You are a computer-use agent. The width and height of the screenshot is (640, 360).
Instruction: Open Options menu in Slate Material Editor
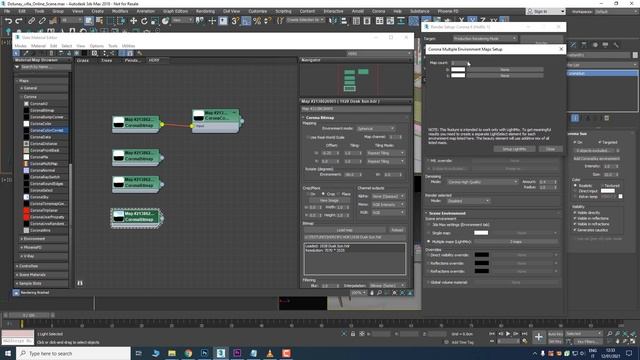pos(97,46)
